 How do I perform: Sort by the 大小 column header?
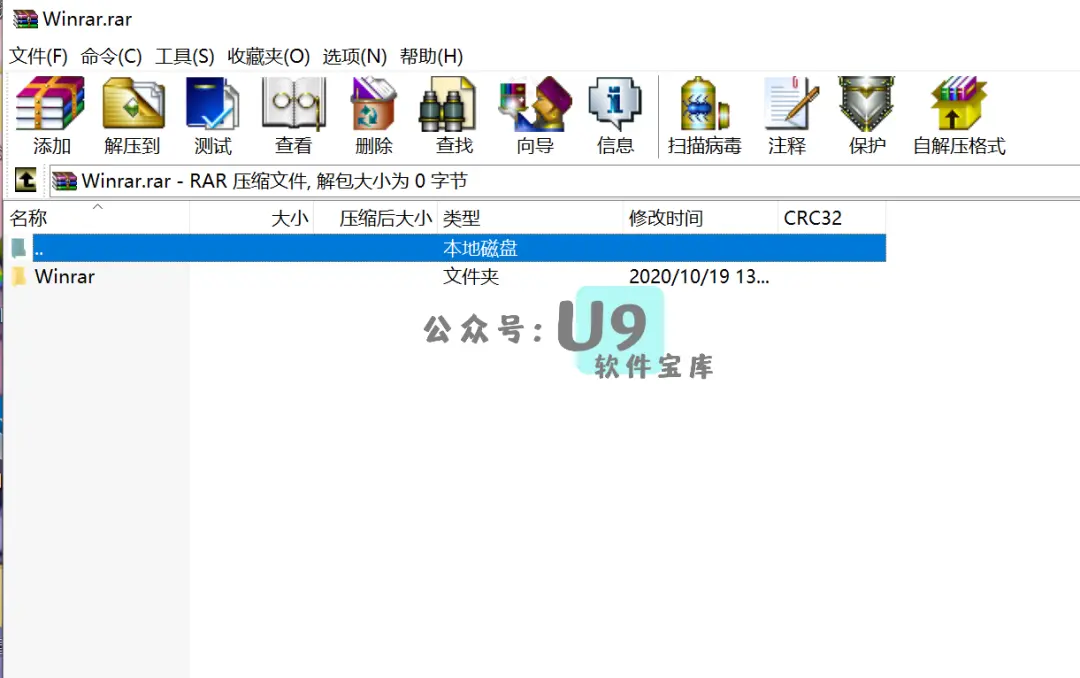coord(251,218)
